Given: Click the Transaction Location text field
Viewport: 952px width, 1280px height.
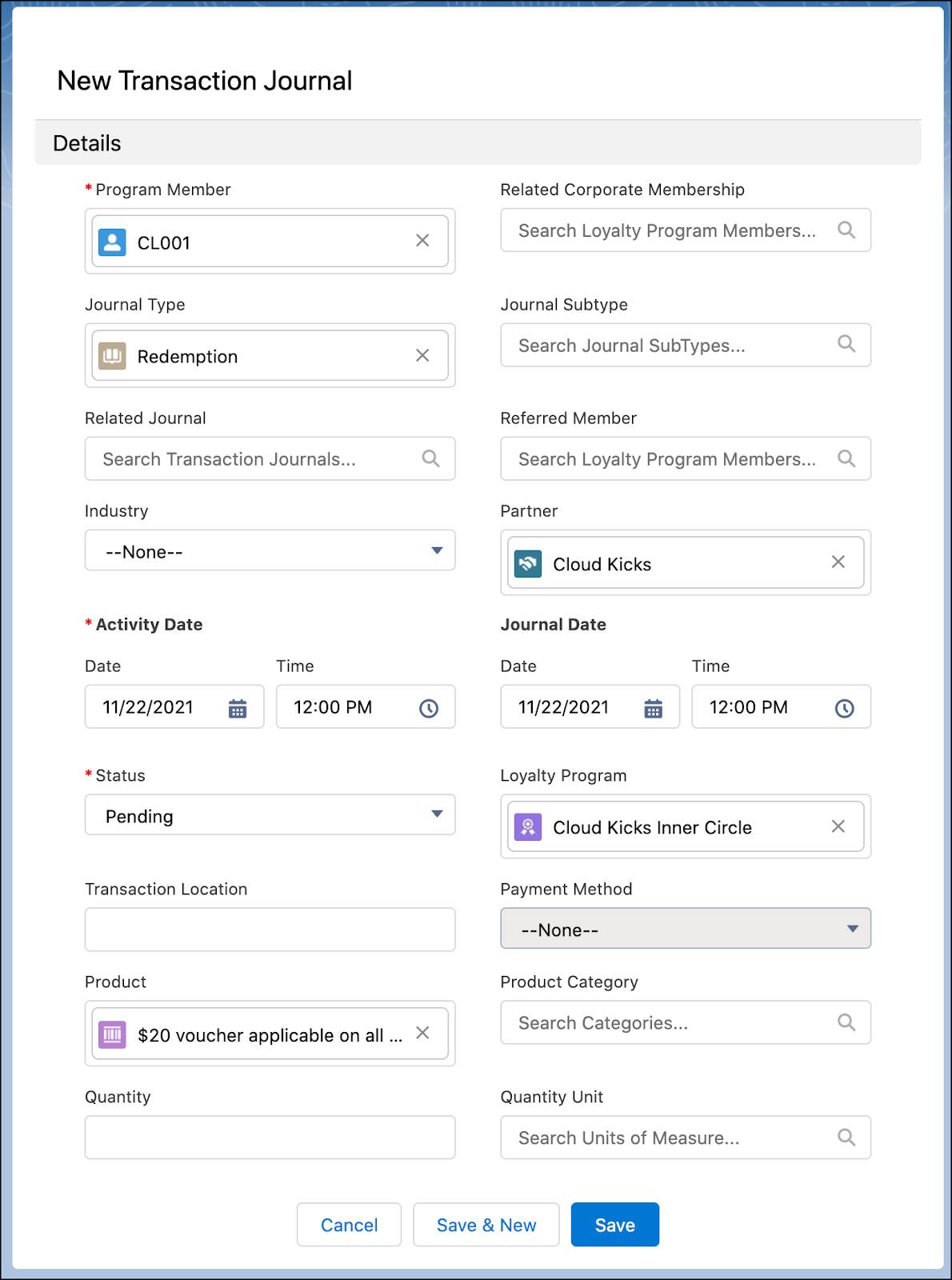Looking at the screenshot, I should pyautogui.click(x=270, y=930).
